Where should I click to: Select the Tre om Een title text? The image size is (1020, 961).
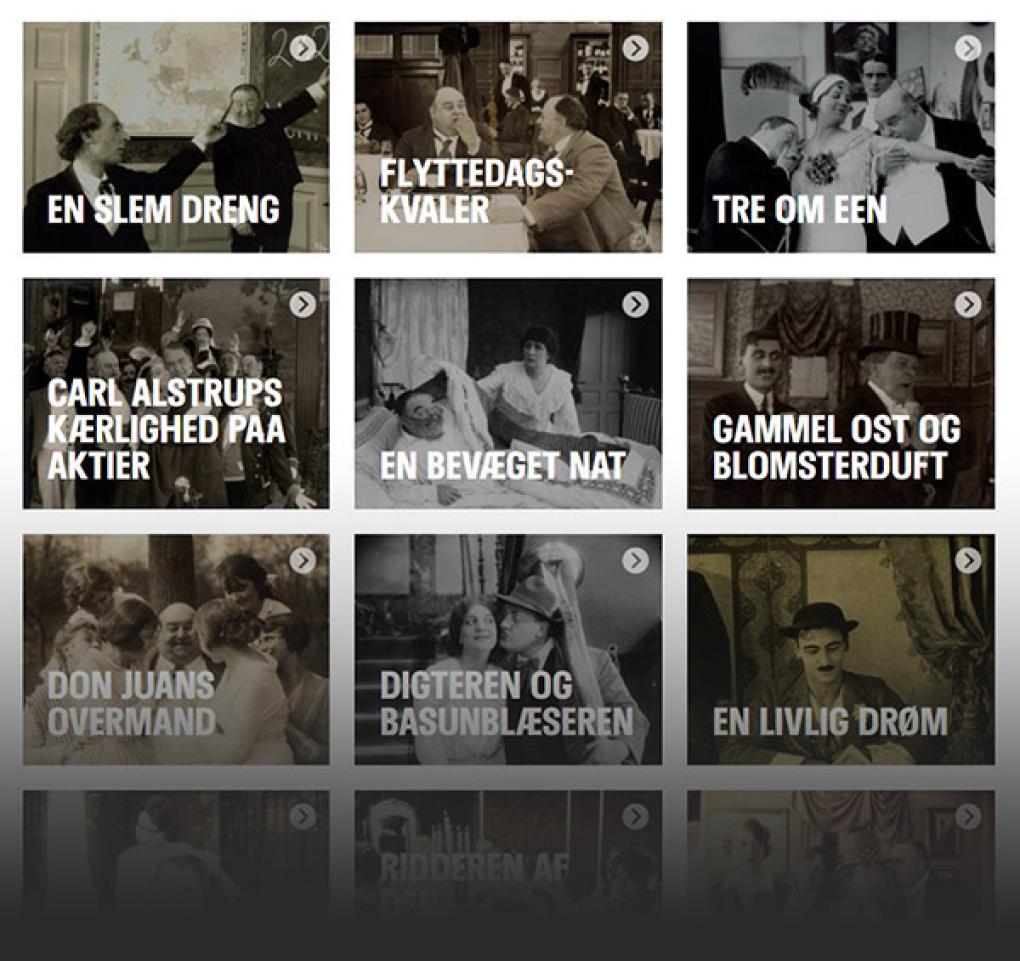(799, 210)
